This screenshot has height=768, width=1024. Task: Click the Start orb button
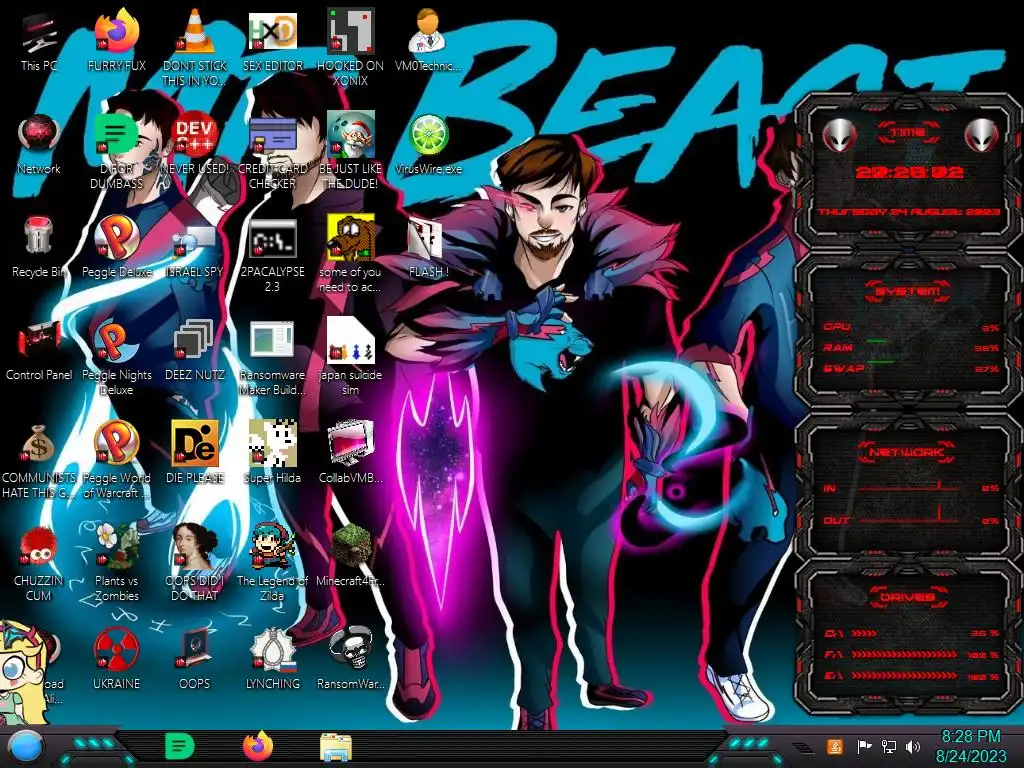[24, 748]
